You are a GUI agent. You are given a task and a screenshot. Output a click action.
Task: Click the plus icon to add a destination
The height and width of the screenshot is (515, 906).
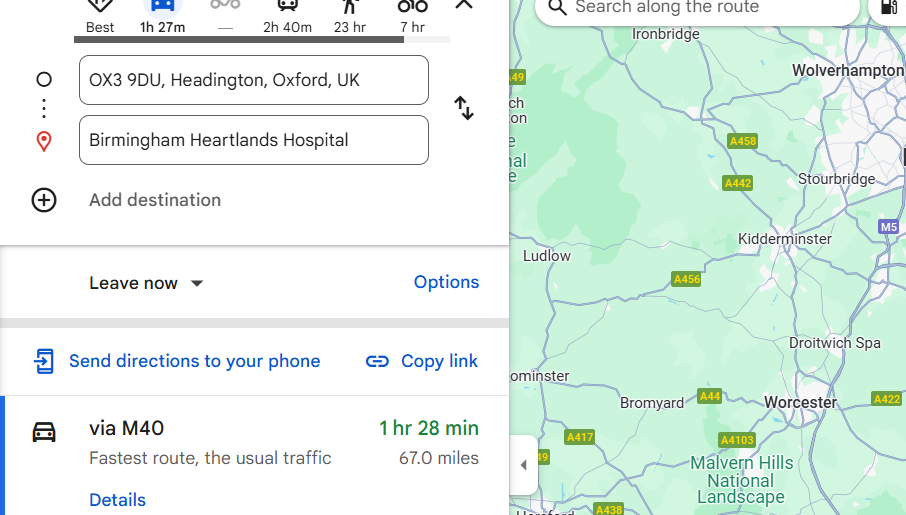(x=44, y=200)
